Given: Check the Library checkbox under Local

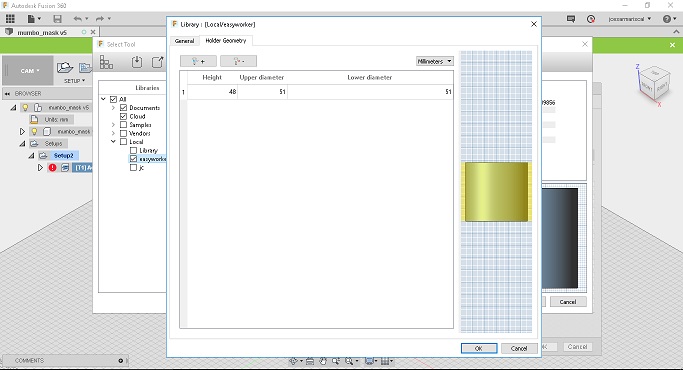Looking at the screenshot, I should click(133, 150).
